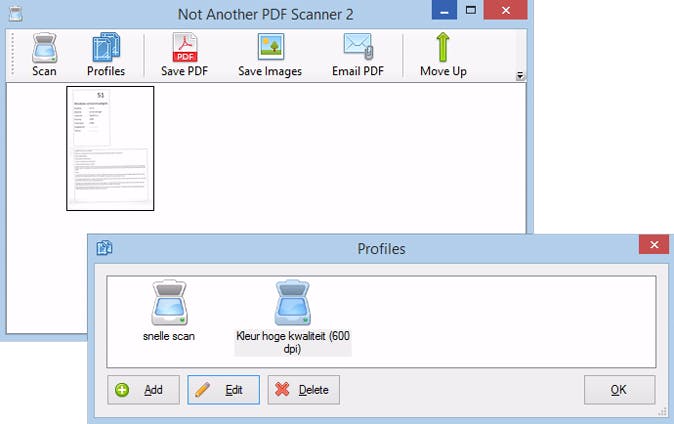
Task: Expand the toolbar overflow arrow
Action: pyautogui.click(x=520, y=76)
